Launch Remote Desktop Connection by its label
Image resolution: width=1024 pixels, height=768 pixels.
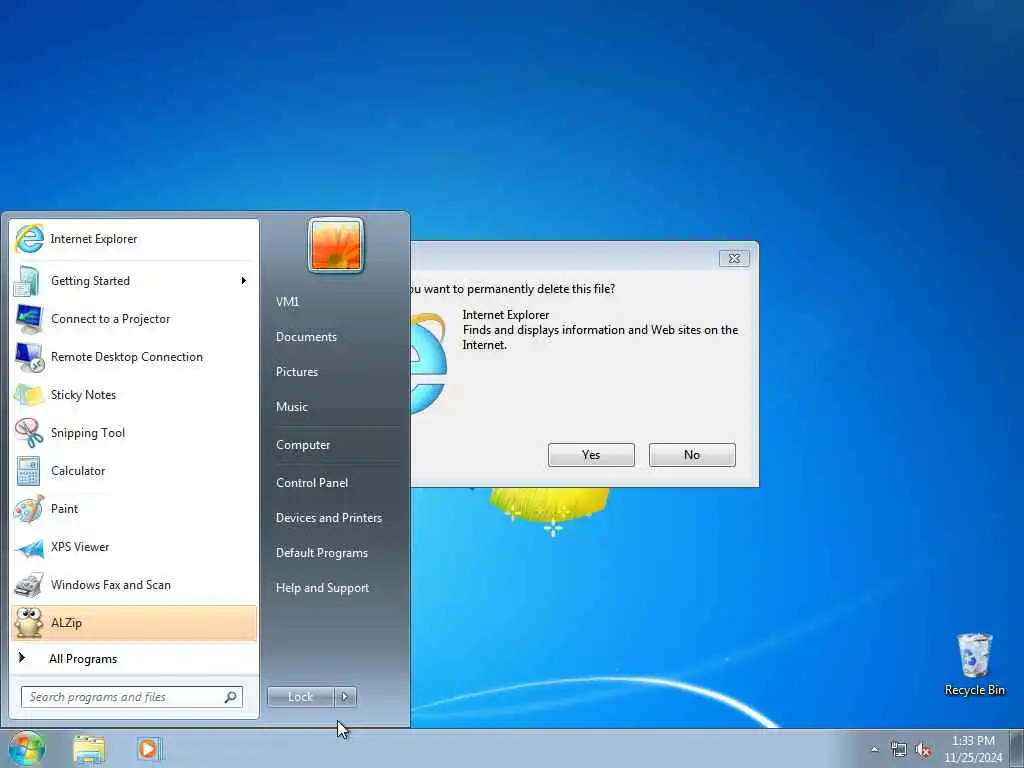point(127,357)
